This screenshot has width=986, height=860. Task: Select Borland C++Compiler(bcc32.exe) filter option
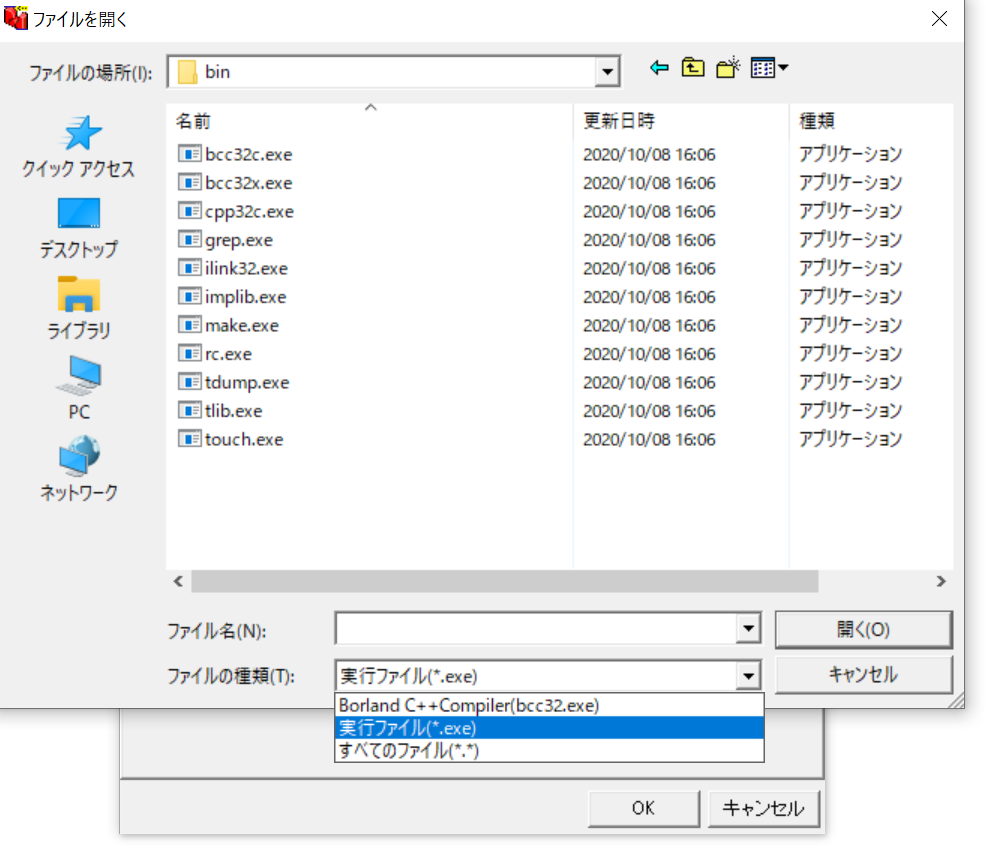tap(549, 705)
